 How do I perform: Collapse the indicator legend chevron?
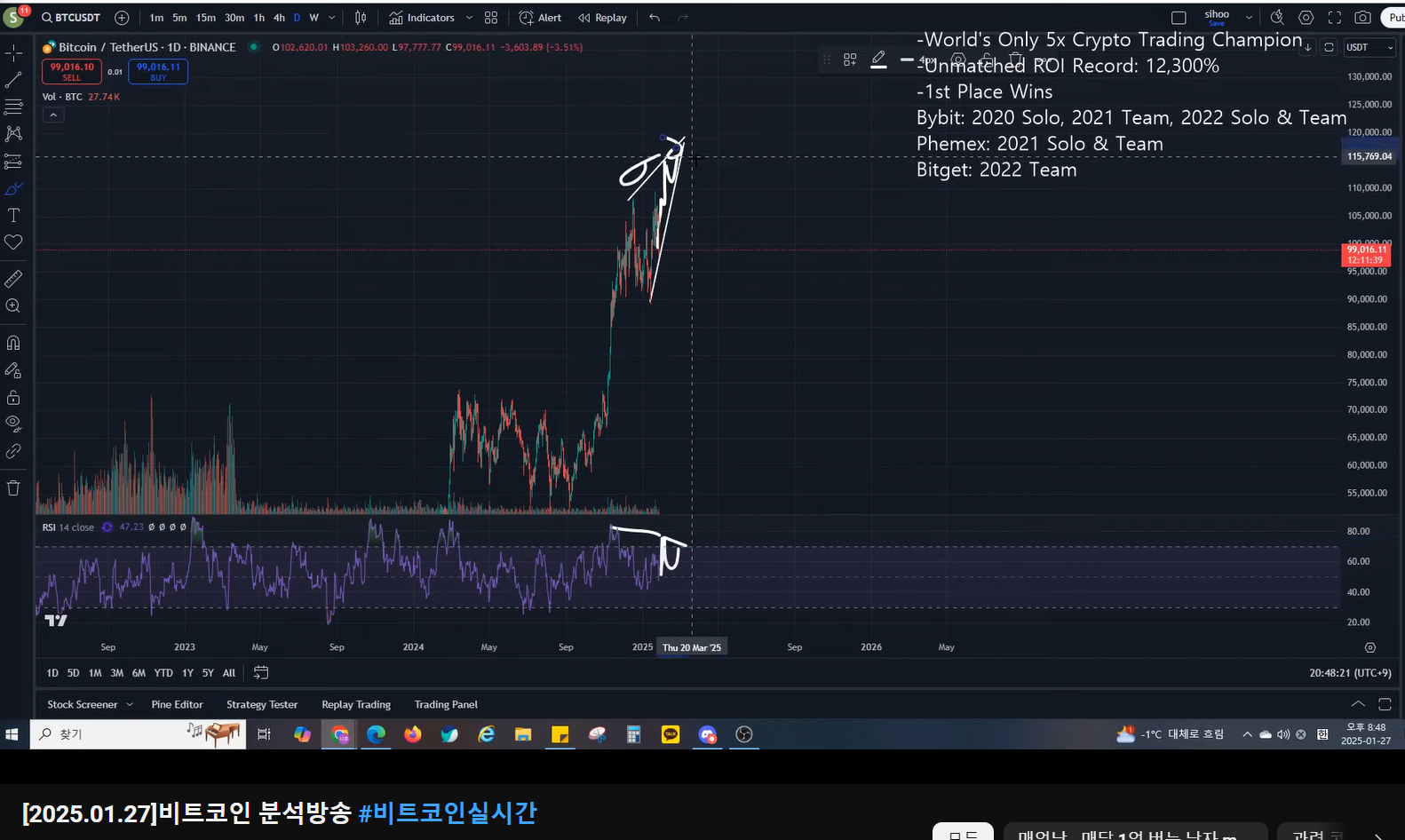click(x=53, y=115)
